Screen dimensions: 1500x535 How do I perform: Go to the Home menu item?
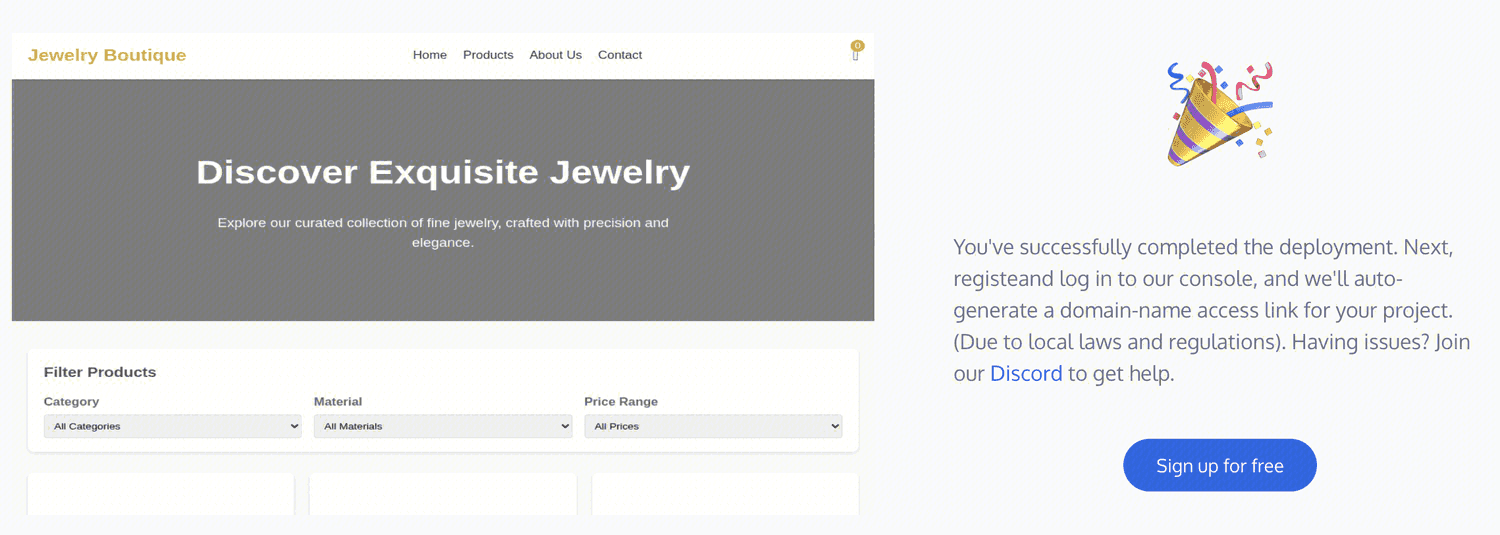point(430,55)
